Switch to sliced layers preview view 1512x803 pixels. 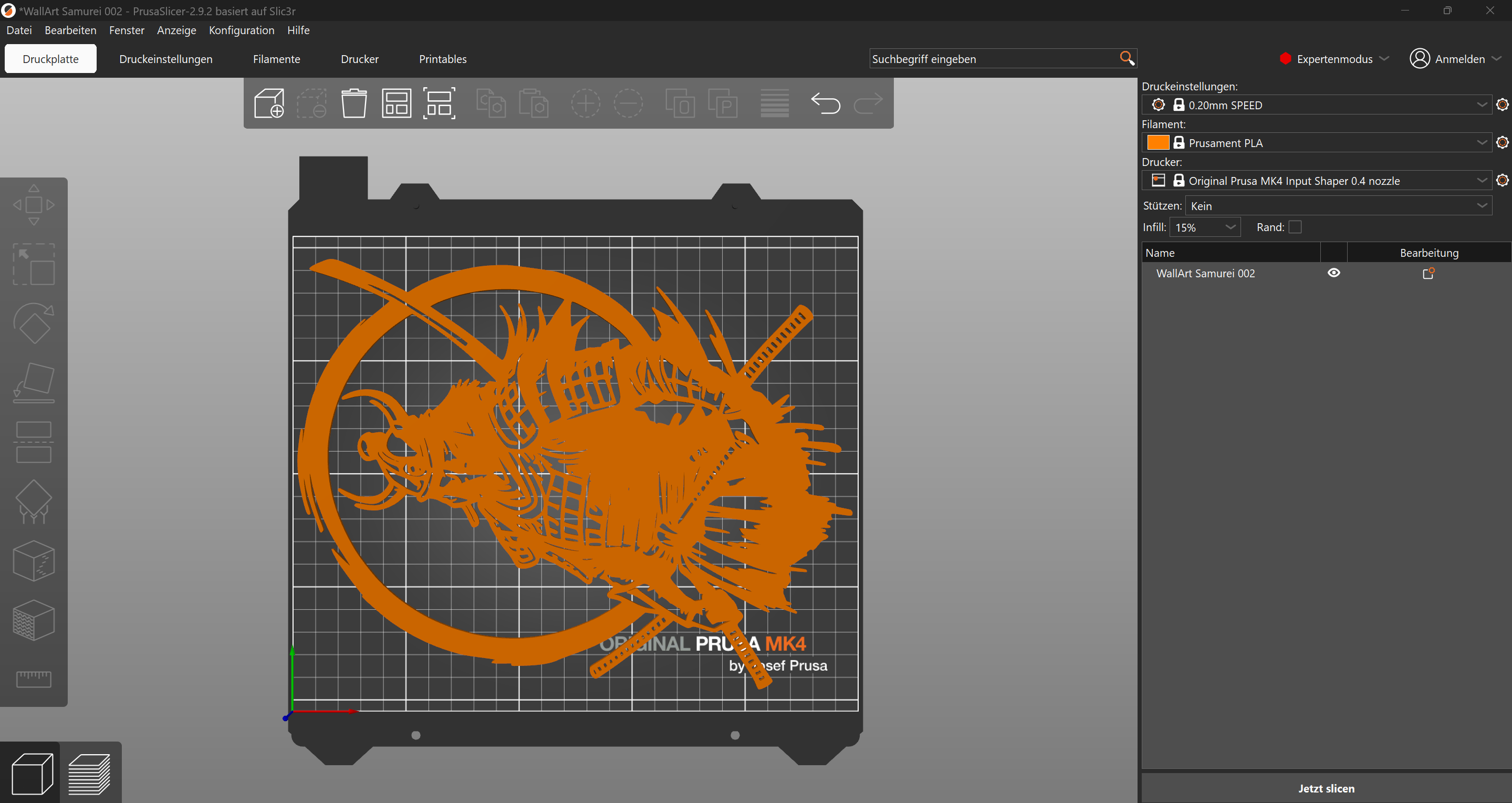pyautogui.click(x=90, y=774)
